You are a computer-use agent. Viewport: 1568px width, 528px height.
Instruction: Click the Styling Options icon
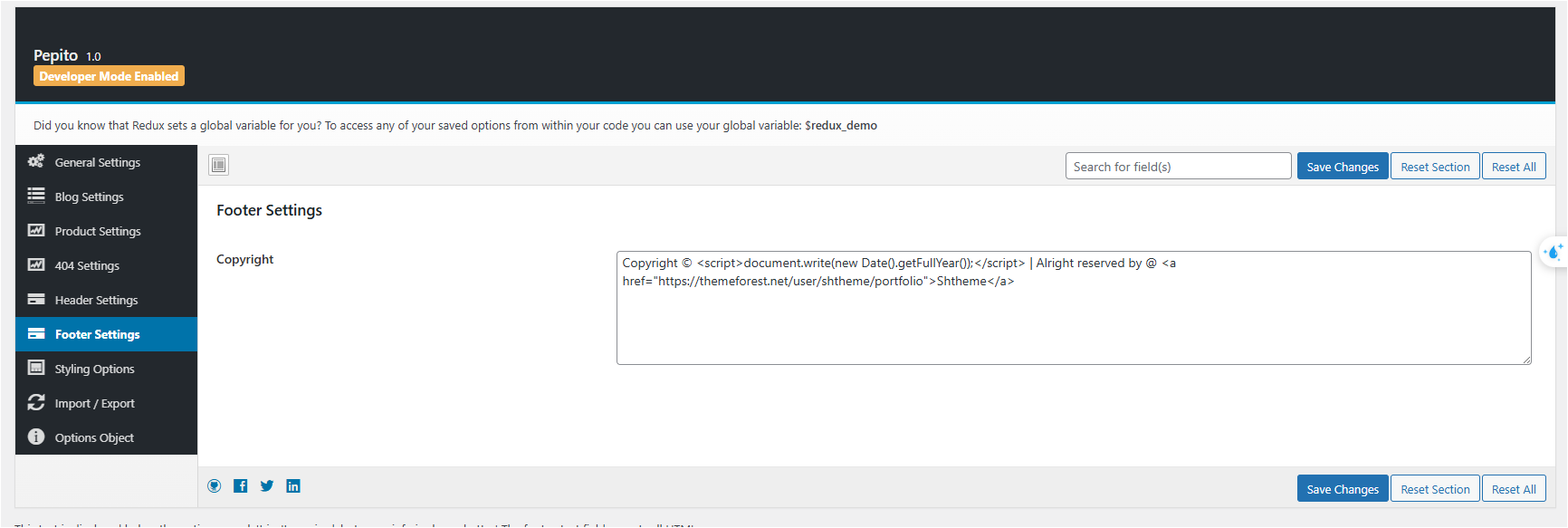[x=36, y=368]
